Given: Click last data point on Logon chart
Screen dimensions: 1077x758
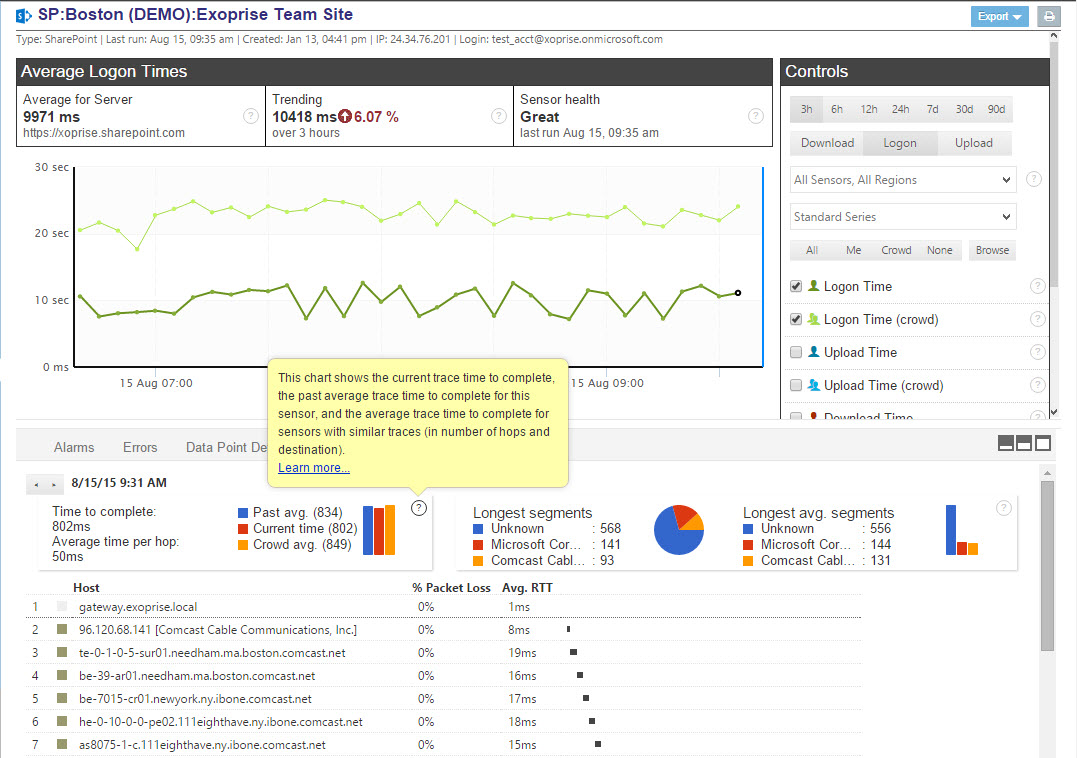Looking at the screenshot, I should tap(738, 293).
